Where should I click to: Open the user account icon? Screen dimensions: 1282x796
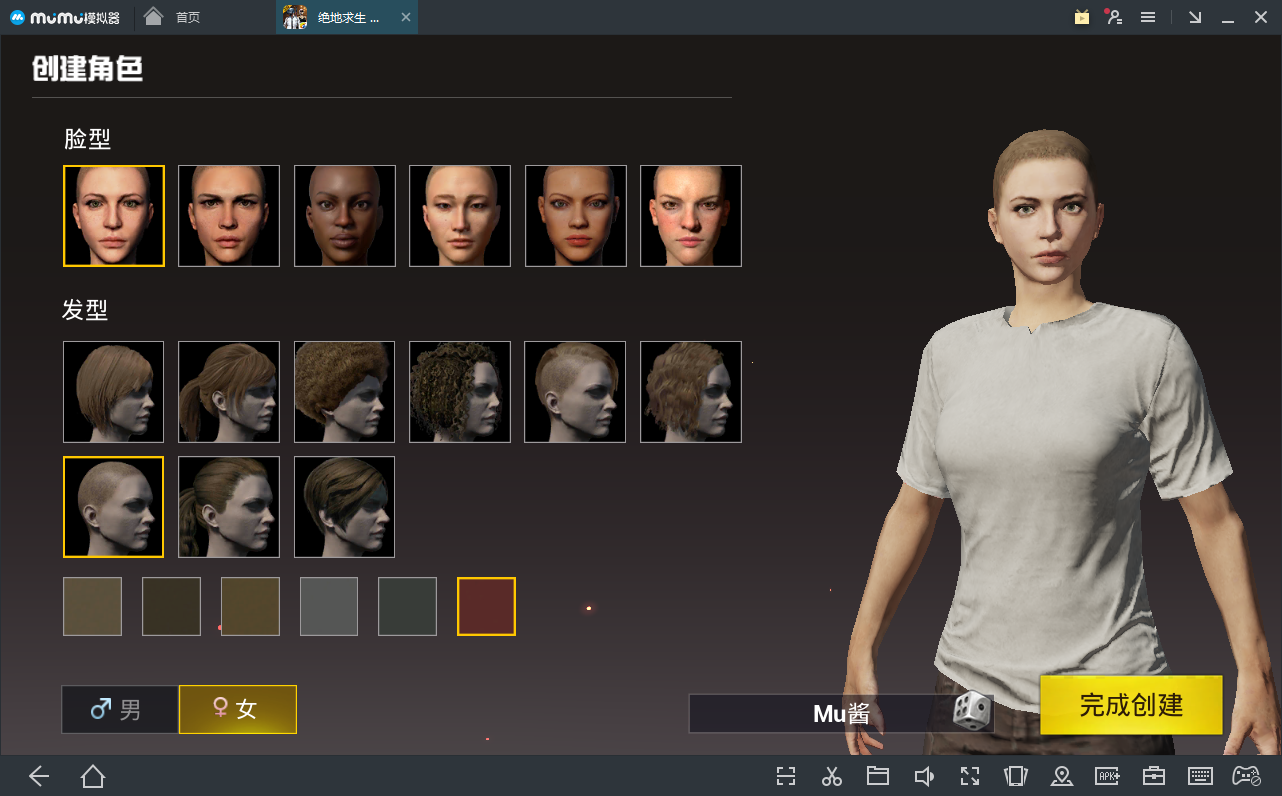point(1114,17)
